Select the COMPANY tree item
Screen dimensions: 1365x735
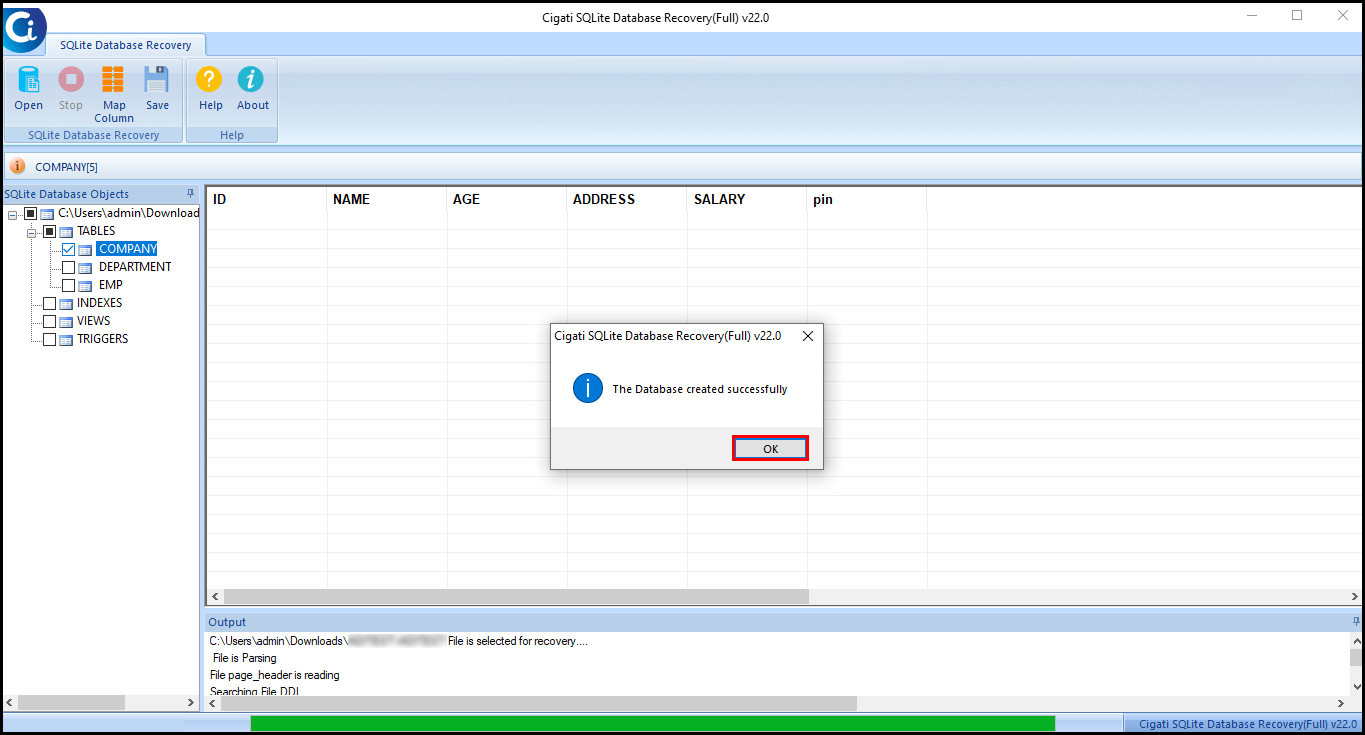(x=127, y=249)
